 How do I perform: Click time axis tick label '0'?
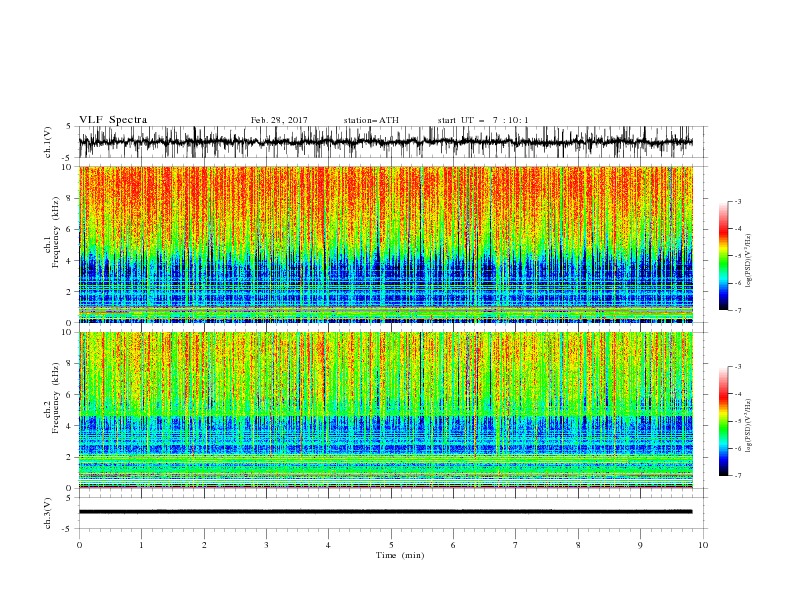click(79, 545)
